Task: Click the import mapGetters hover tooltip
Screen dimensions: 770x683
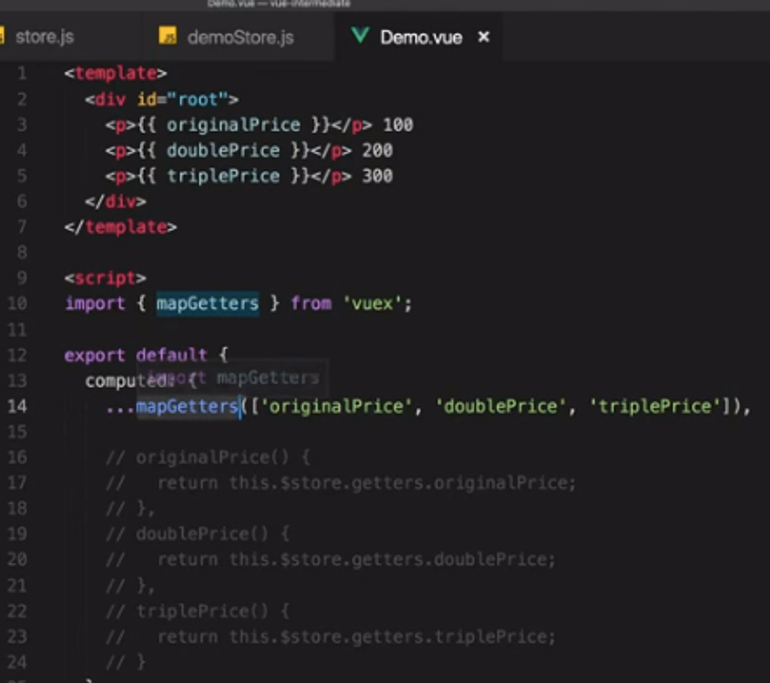Action: (232, 378)
